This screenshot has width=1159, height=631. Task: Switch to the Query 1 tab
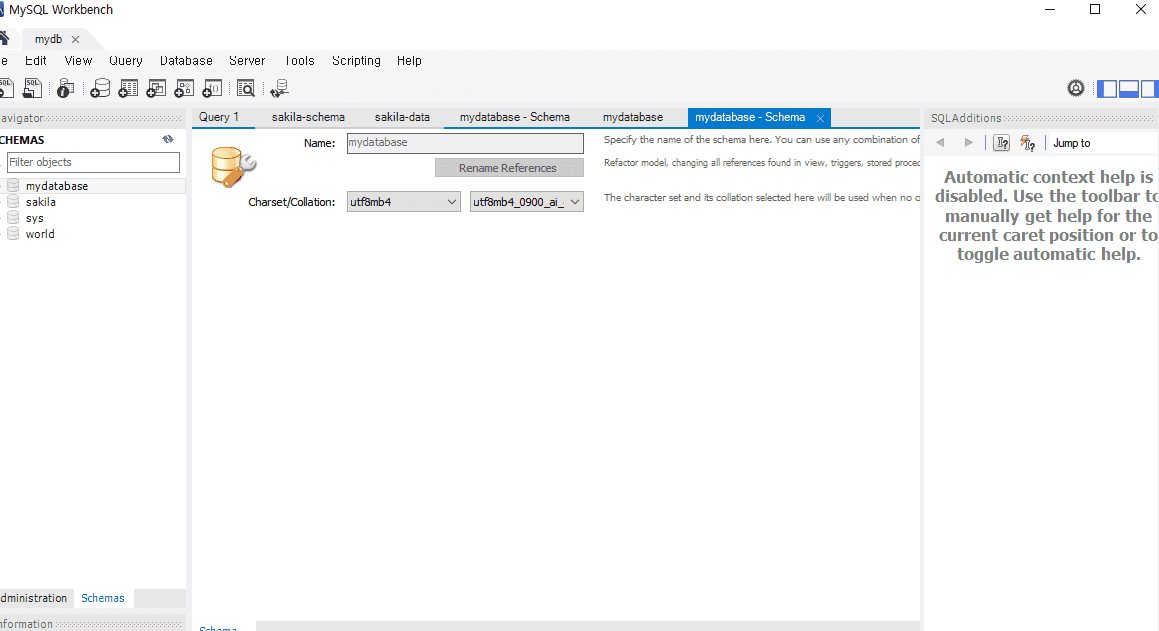[x=219, y=117]
